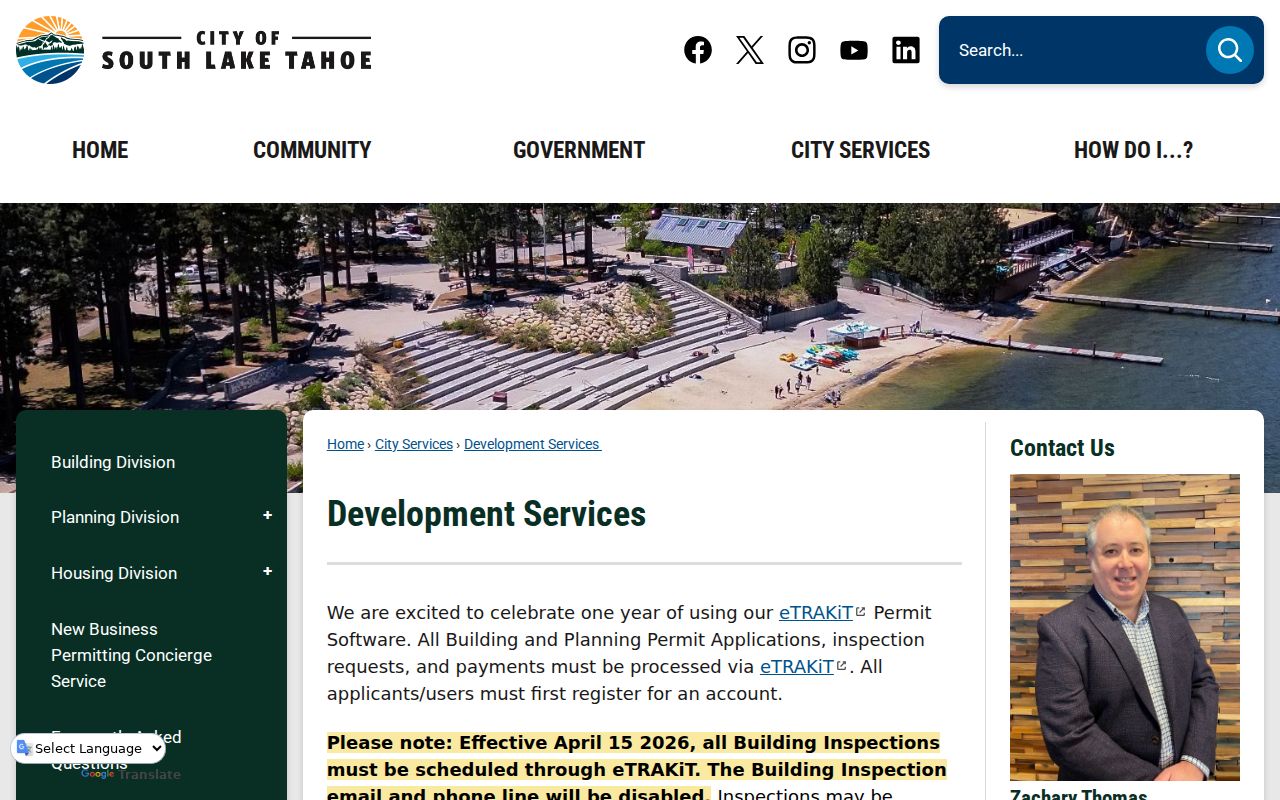
Task: Click the Development Services heading
Action: point(486,514)
